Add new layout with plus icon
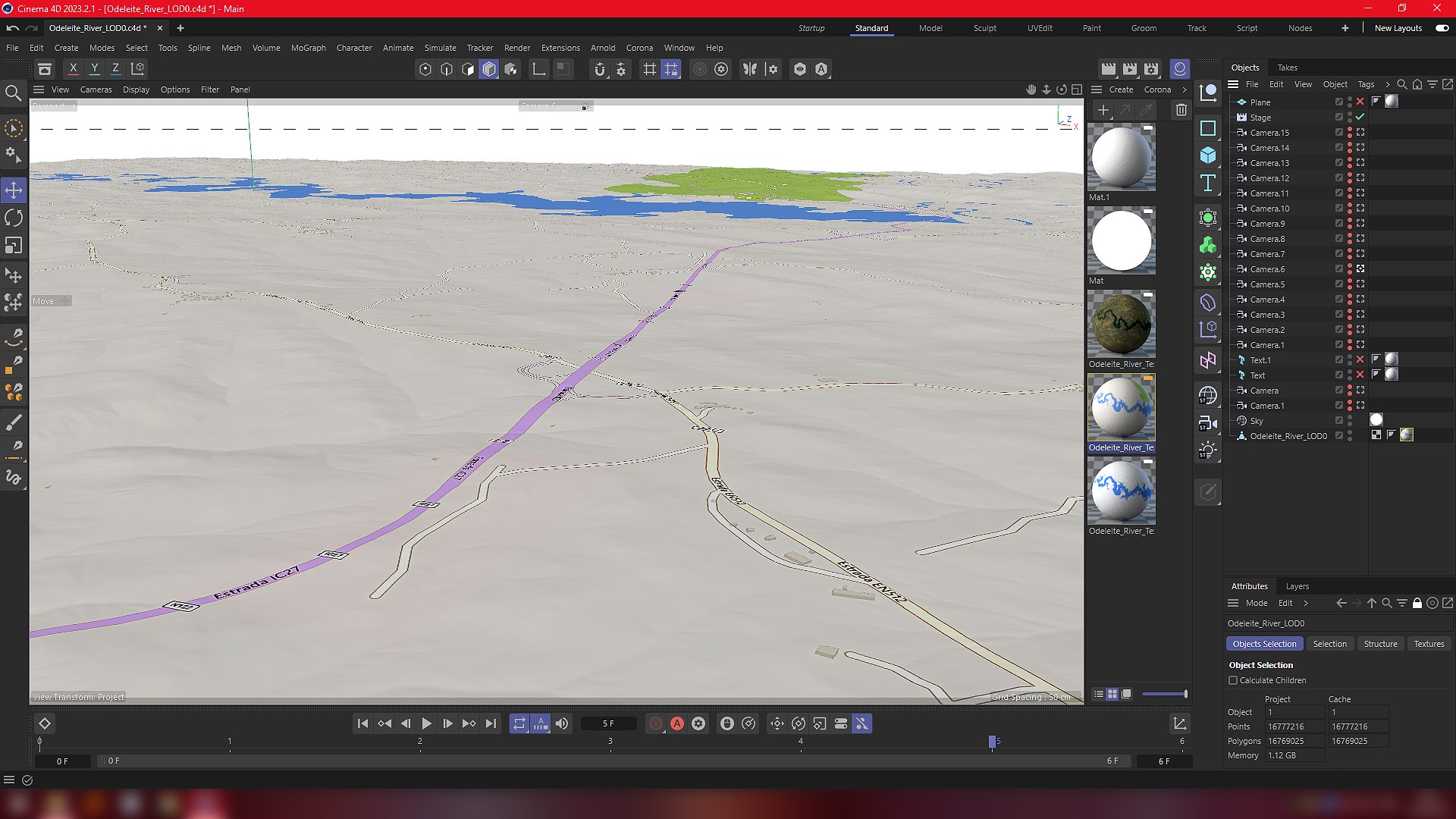1456x819 pixels. click(1345, 28)
